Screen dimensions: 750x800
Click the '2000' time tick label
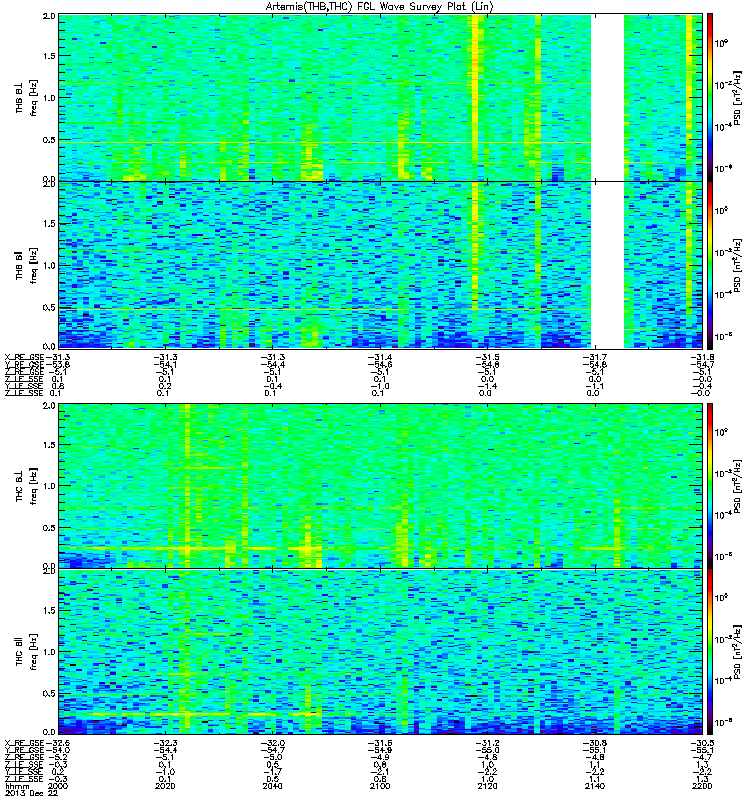58,786
